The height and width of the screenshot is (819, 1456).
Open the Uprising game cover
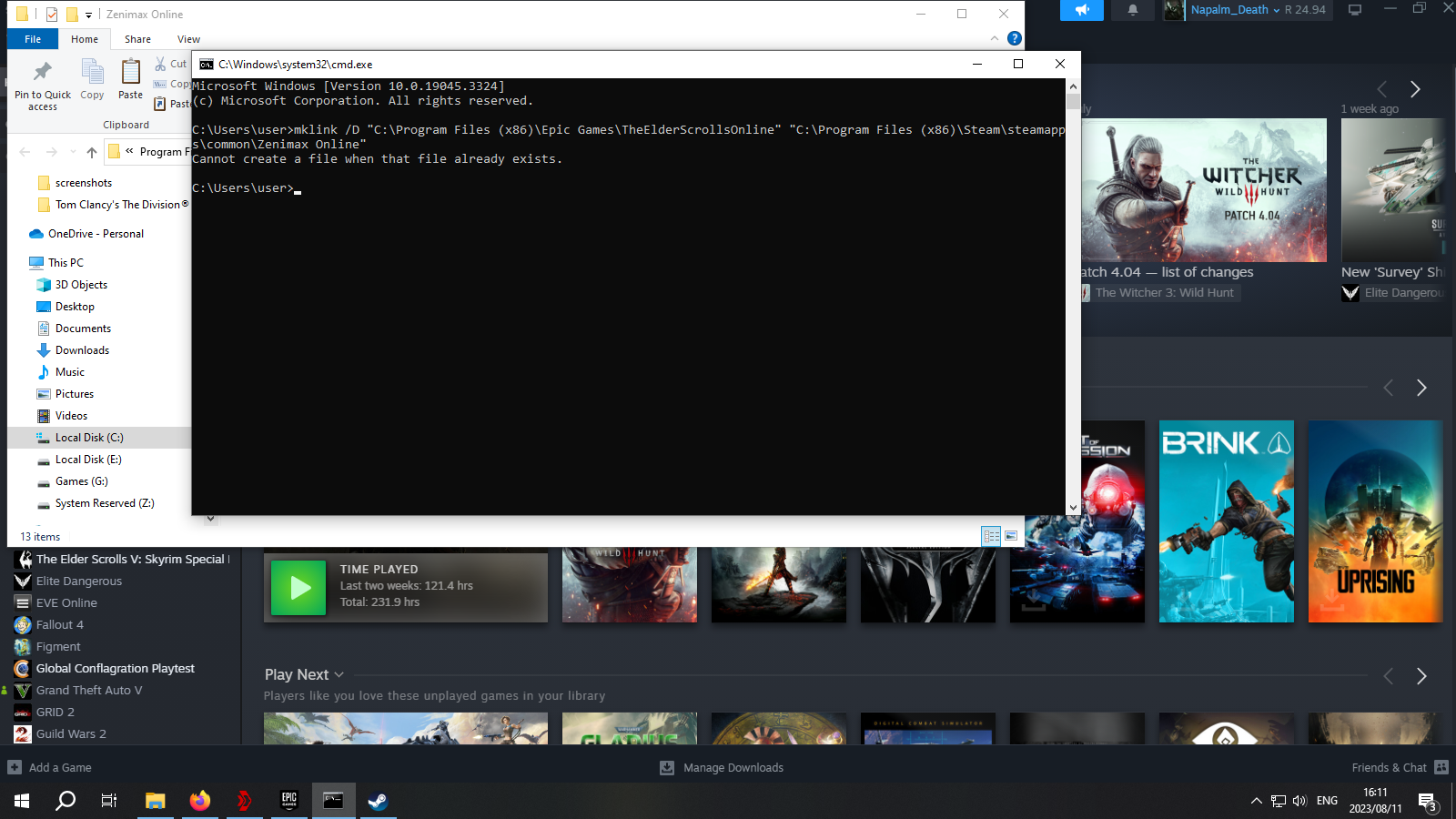(1376, 521)
